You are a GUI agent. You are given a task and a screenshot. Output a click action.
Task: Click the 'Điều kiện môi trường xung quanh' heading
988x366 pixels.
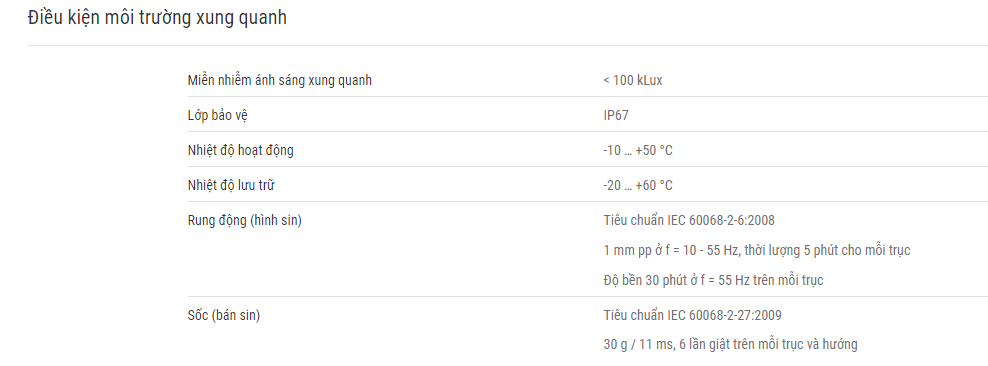point(157,18)
